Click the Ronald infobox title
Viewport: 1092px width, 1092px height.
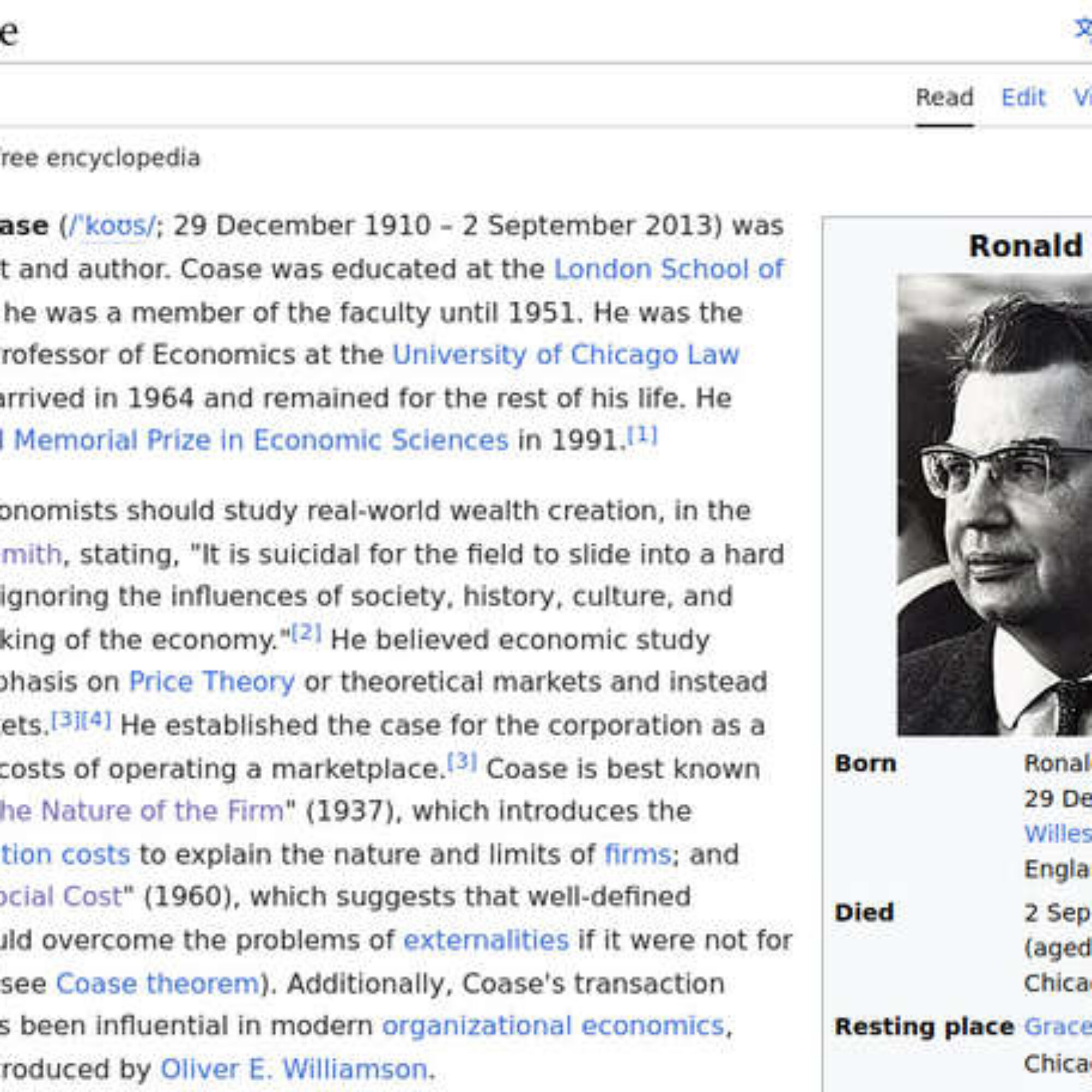[x=1026, y=246]
